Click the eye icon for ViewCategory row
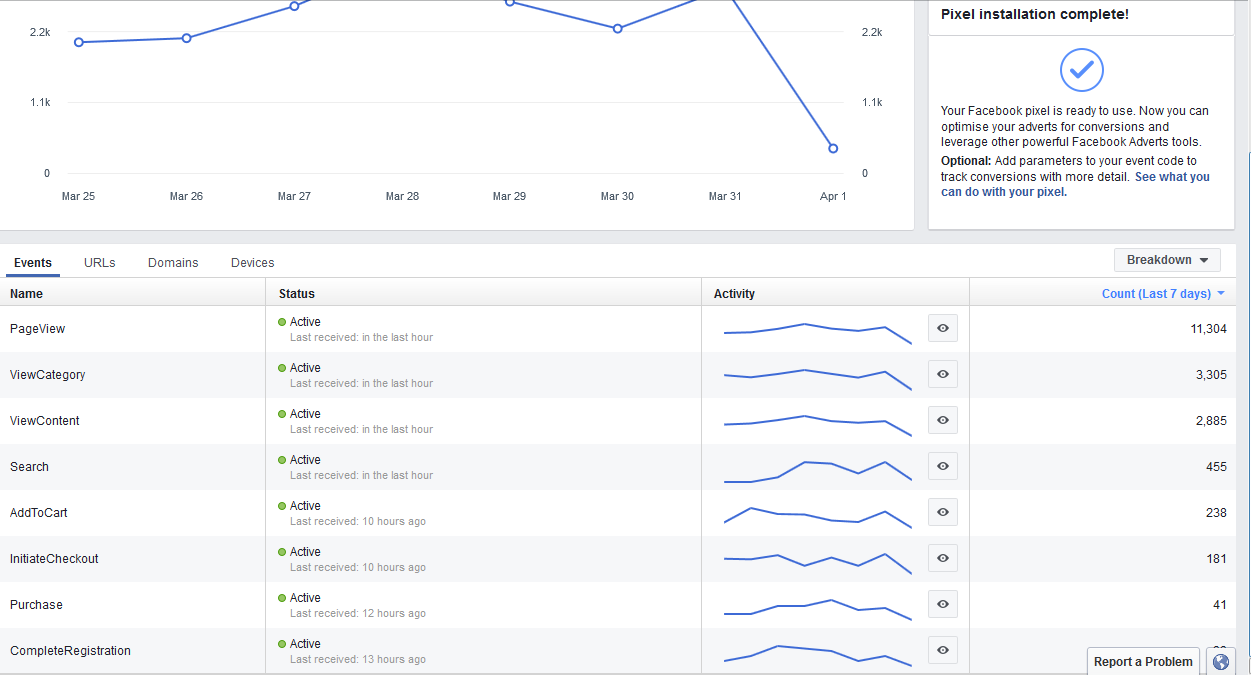Screen dimensions: 1251x675 click(942, 374)
